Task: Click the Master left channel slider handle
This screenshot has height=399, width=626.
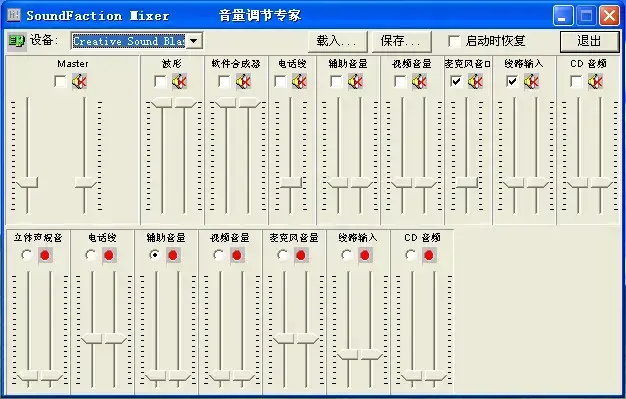Action: tap(27, 183)
